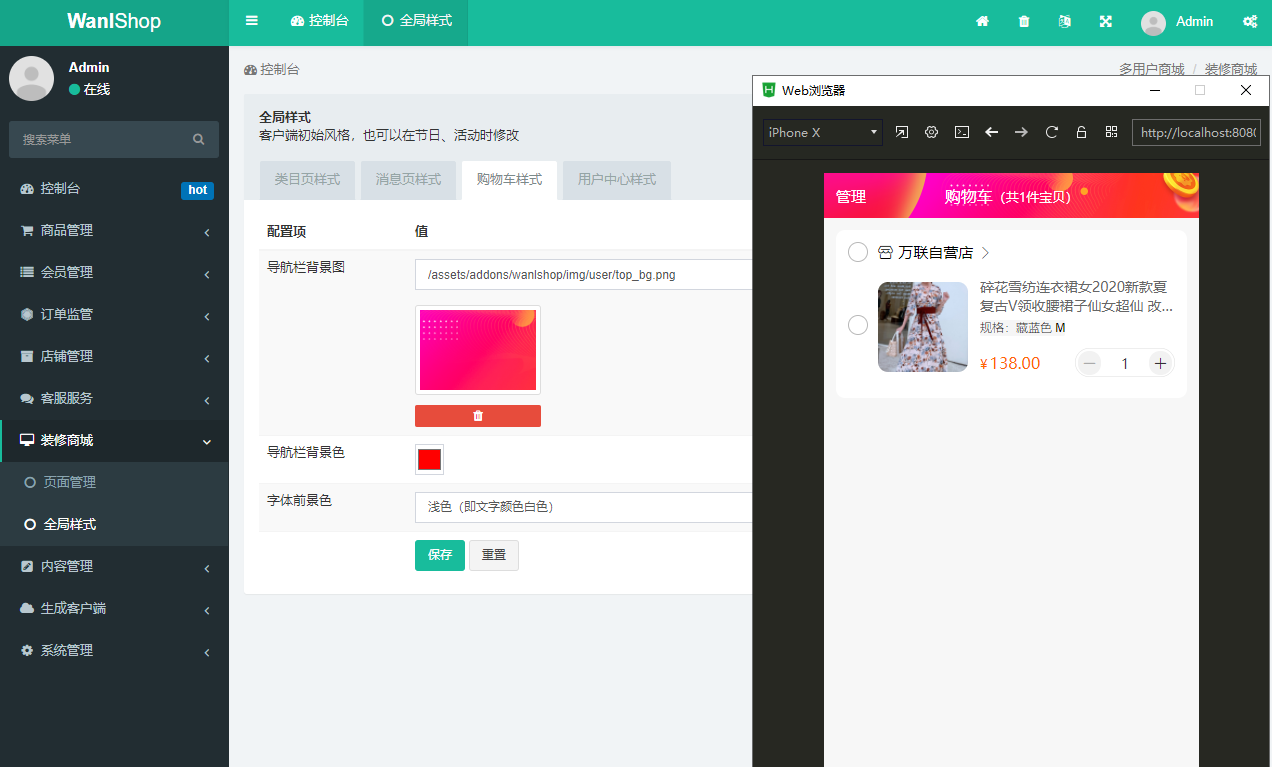Focus the localhost URL address bar
The image size is (1272, 767).
click(x=1196, y=132)
